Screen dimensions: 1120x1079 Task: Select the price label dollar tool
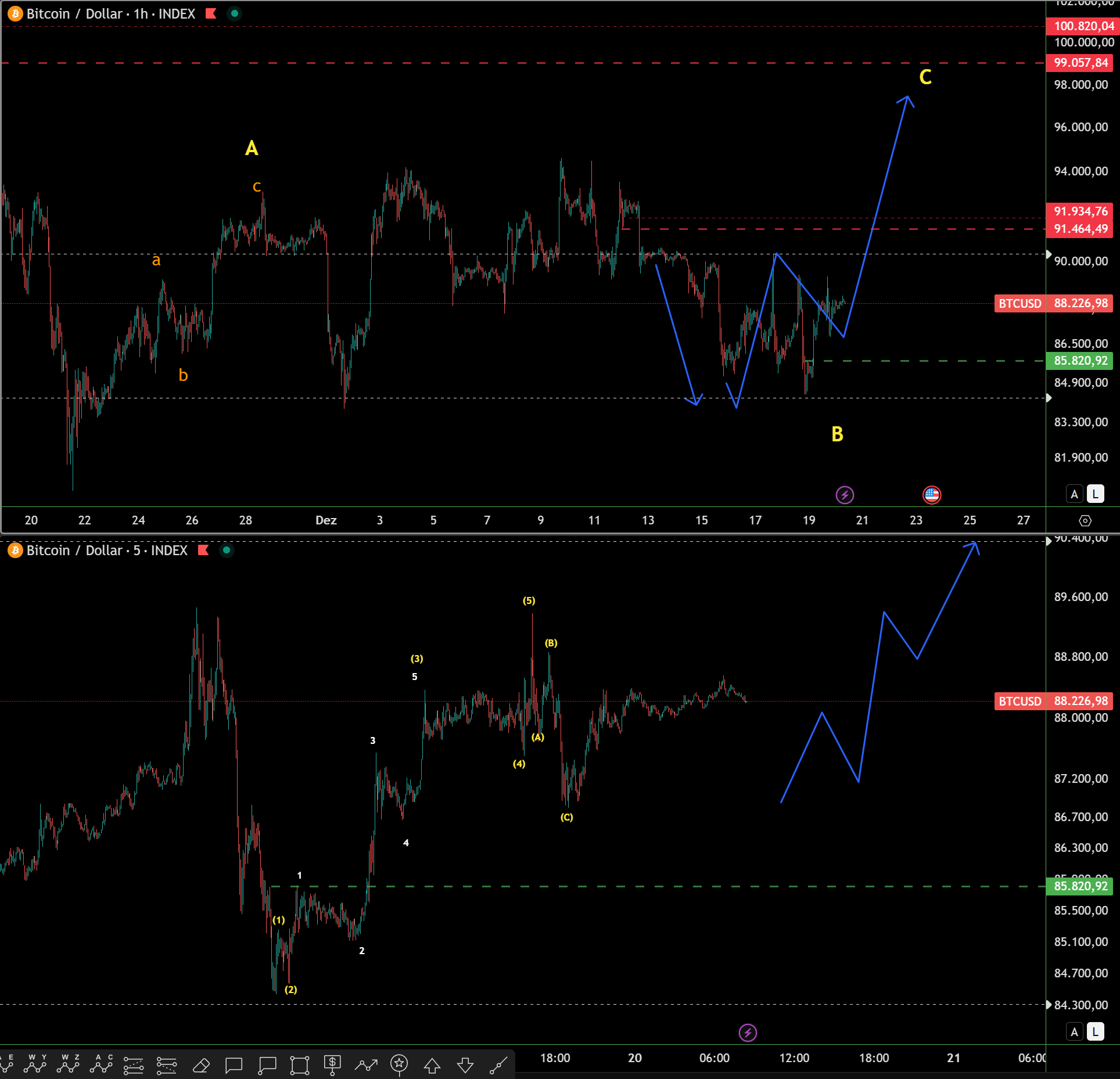pyautogui.click(x=332, y=1064)
